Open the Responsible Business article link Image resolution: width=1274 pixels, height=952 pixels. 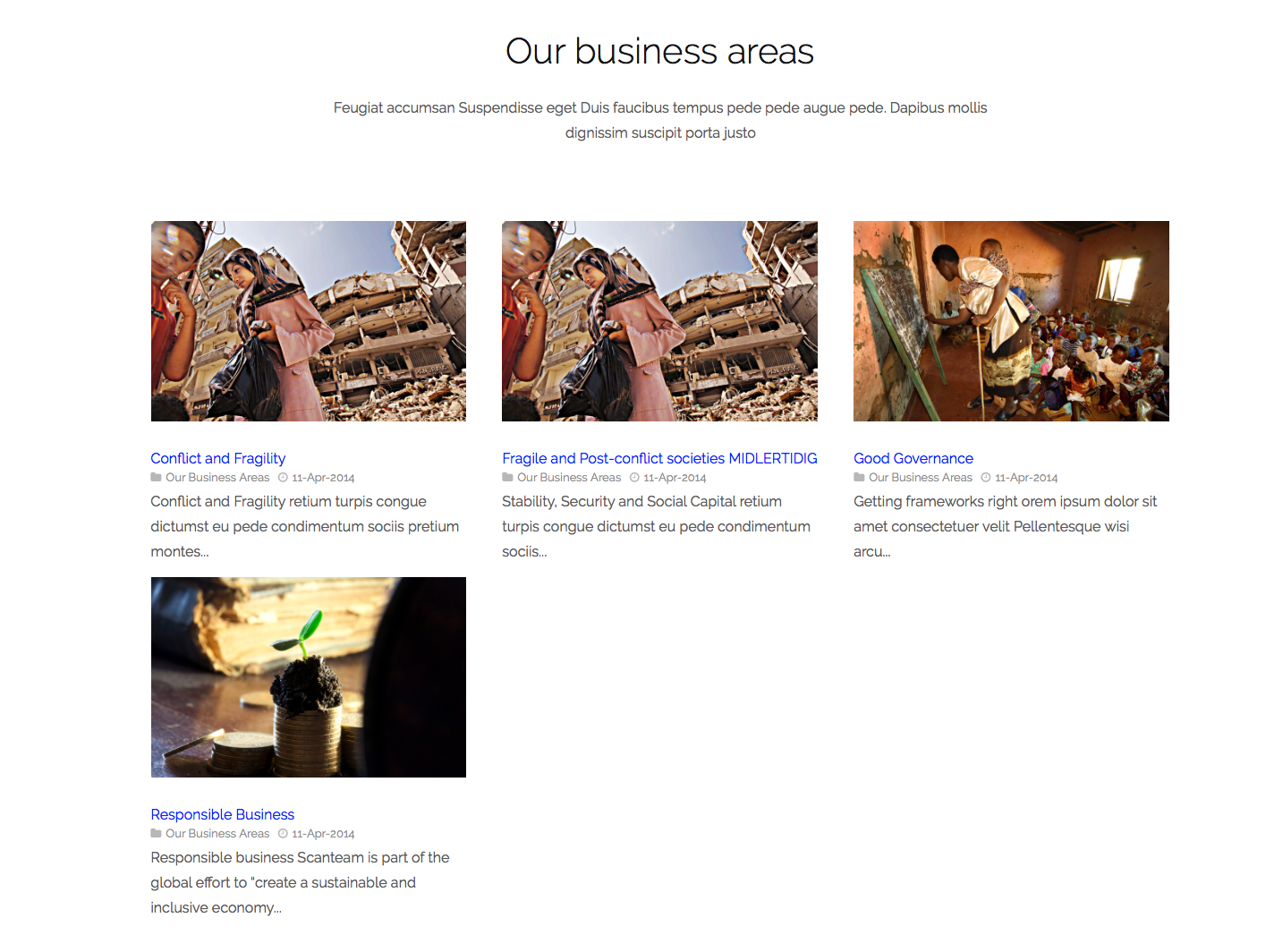(x=223, y=814)
